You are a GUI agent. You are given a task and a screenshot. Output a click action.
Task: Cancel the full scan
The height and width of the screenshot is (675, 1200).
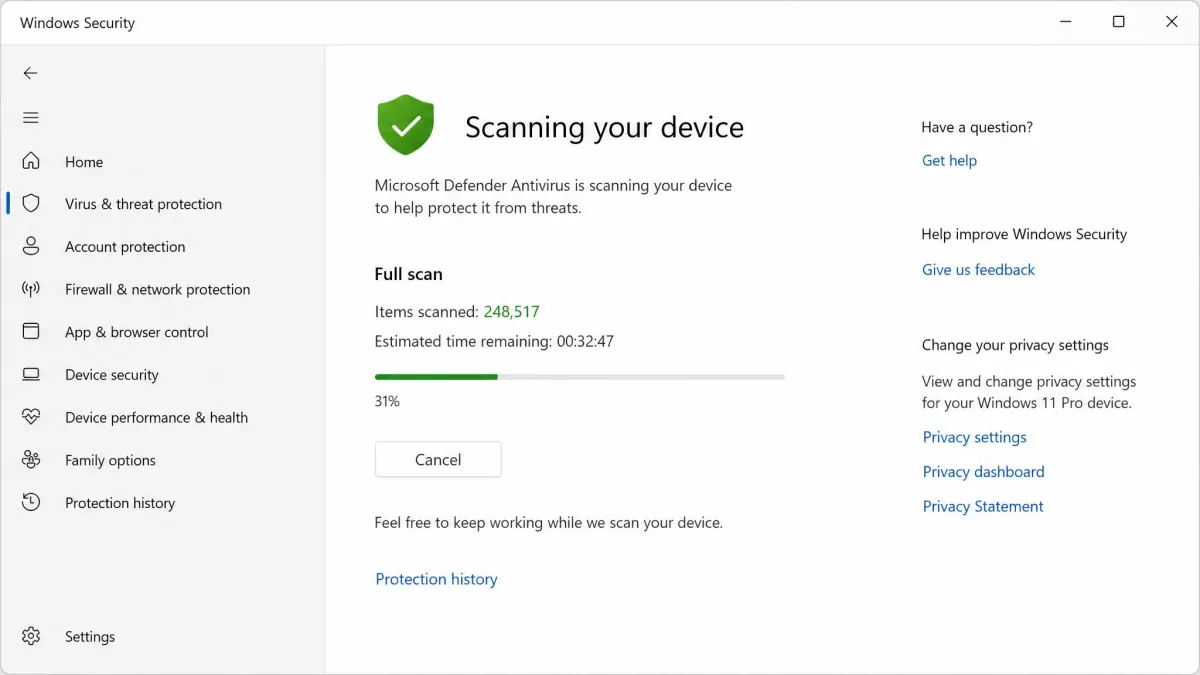438,460
